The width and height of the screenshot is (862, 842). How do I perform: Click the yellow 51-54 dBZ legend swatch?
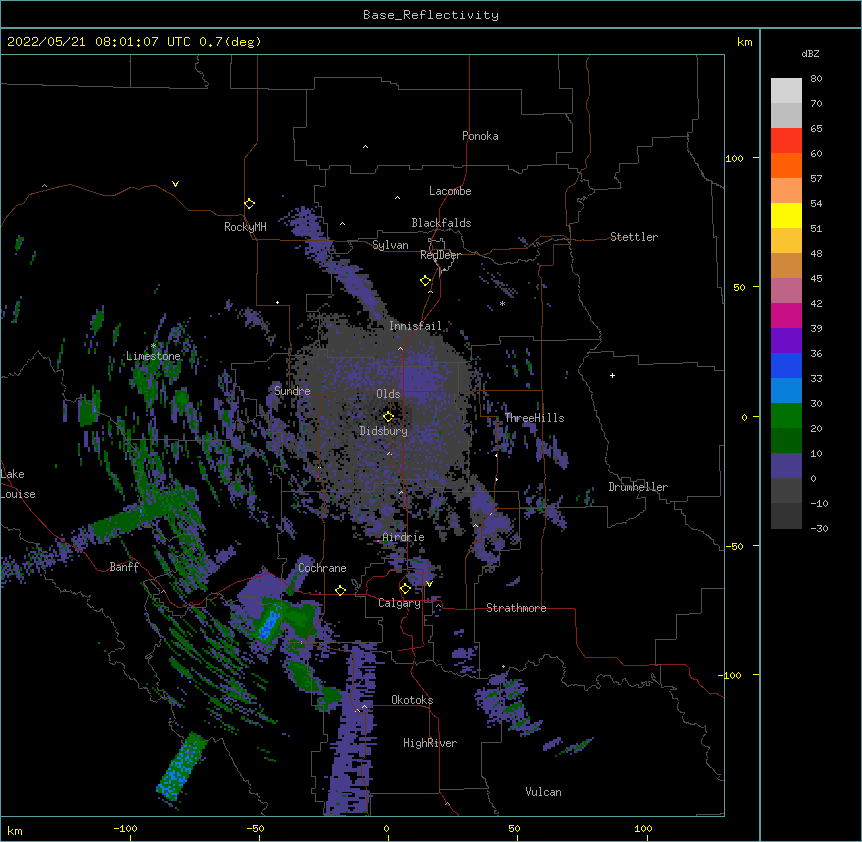(786, 215)
